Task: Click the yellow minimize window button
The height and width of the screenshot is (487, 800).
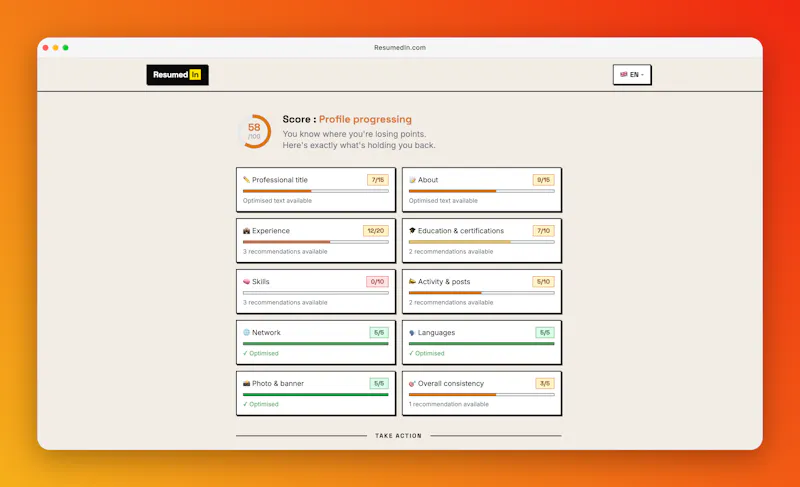Action: click(56, 47)
